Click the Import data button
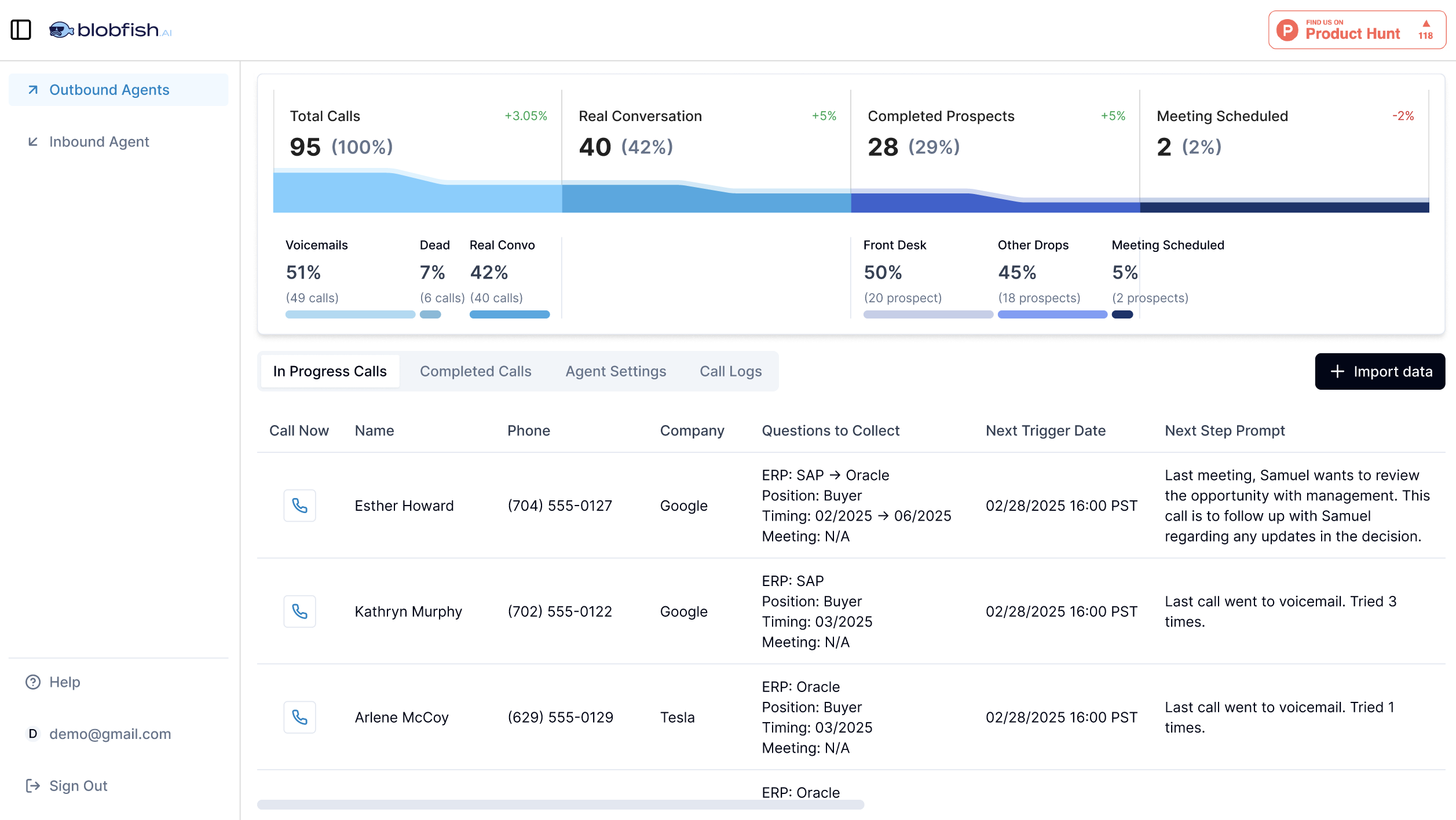Viewport: 1456px width, 820px height. pos(1380,371)
